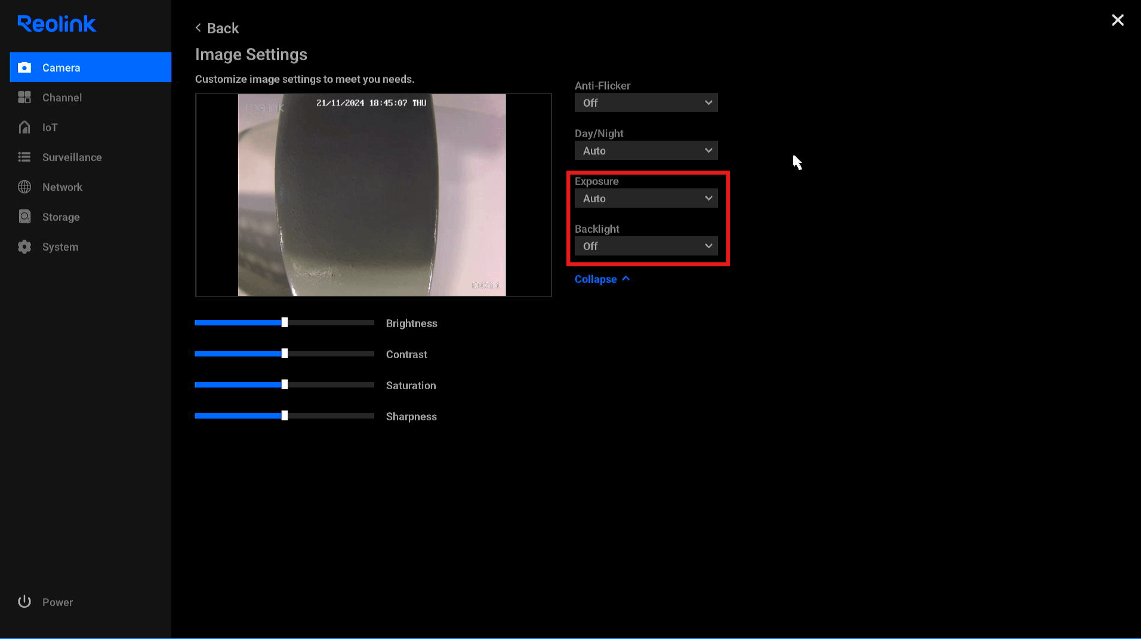Click the Network globe icon
This screenshot has height=639, width=1141.
[x=25, y=187]
